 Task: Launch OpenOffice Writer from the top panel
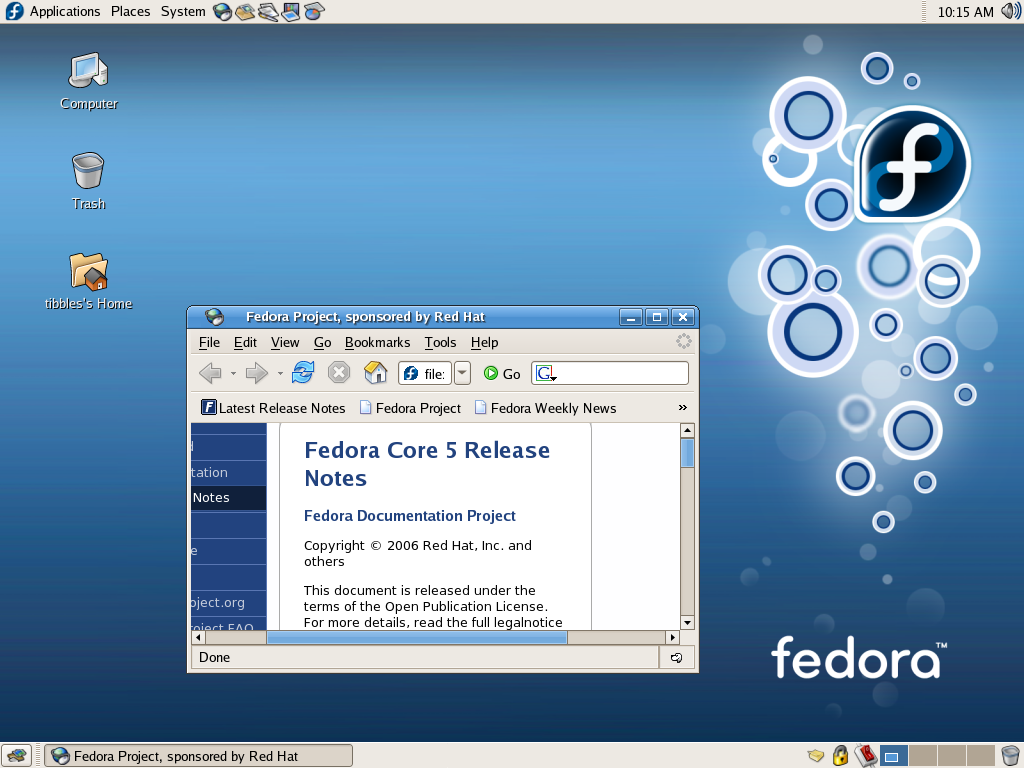click(268, 12)
